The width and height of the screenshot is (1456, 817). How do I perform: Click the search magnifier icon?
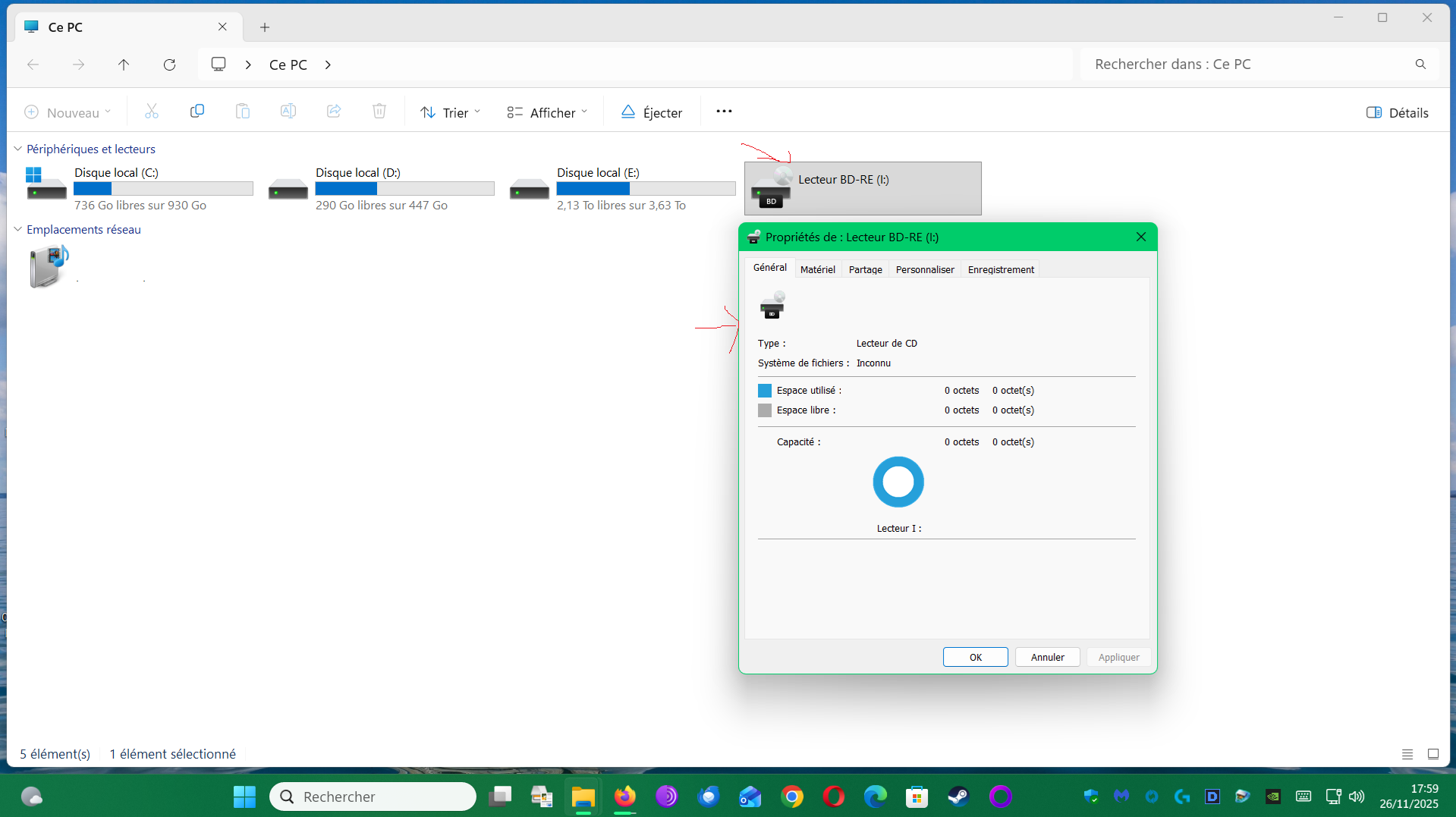(x=1420, y=64)
